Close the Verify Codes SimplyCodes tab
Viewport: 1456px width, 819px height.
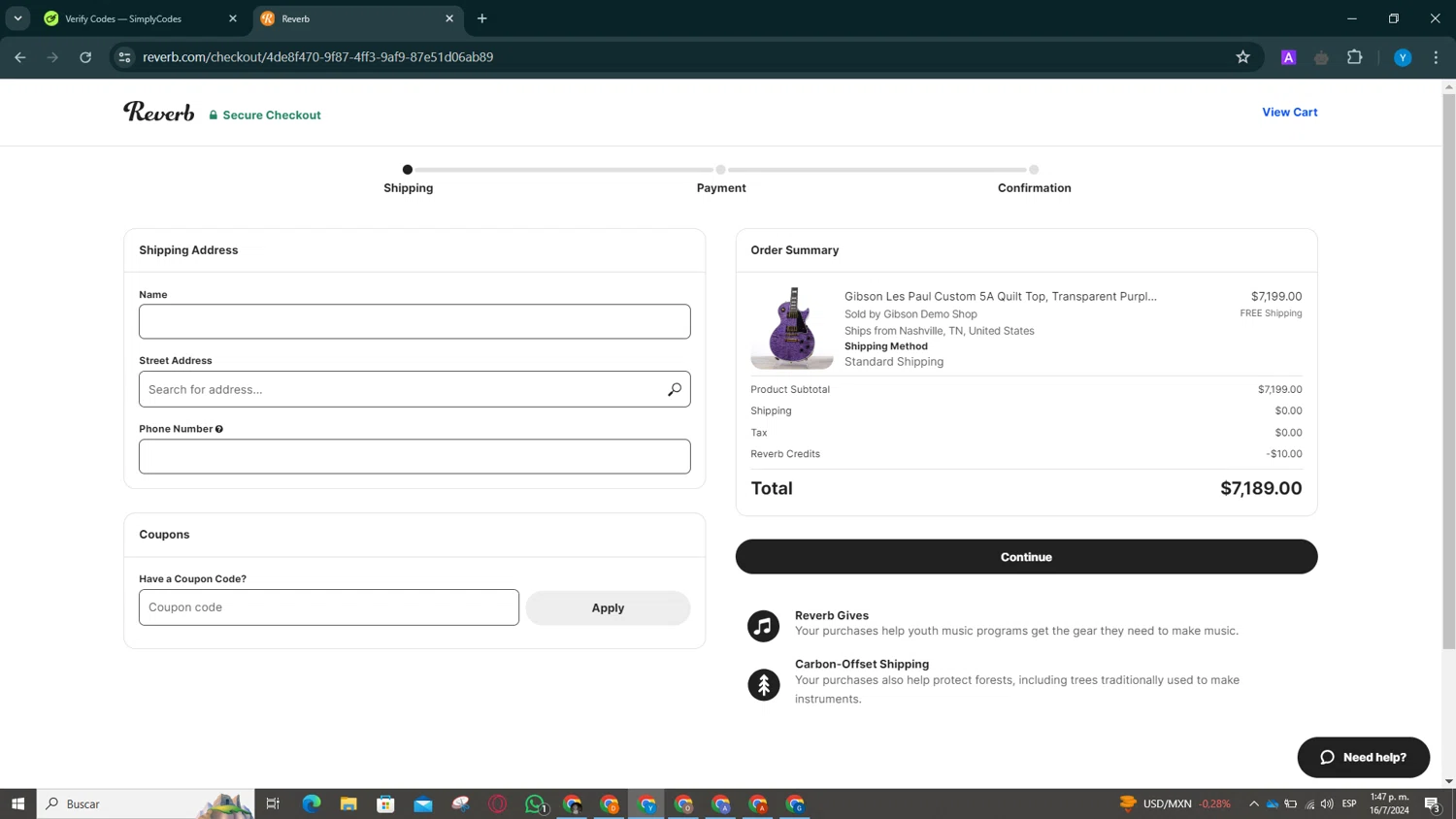(233, 18)
